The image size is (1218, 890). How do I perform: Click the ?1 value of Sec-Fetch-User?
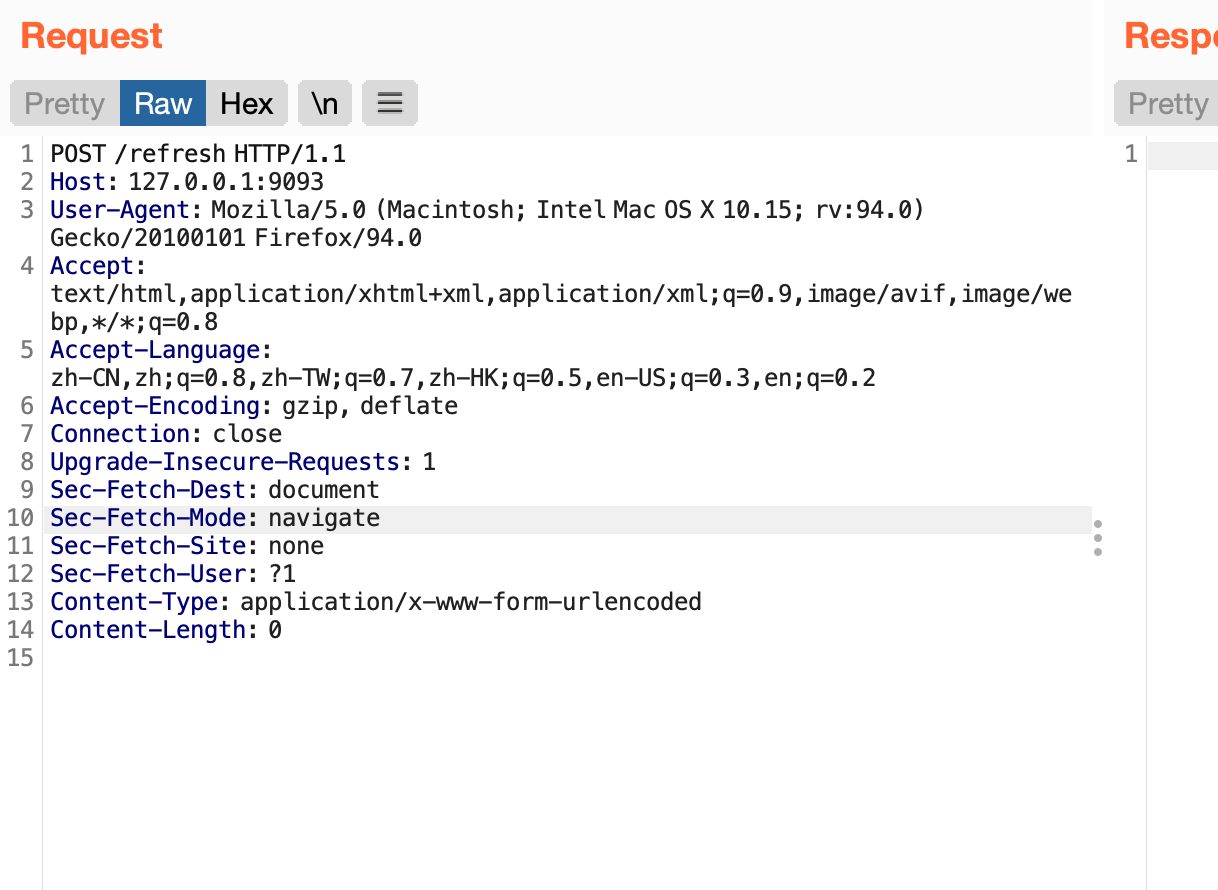[282, 574]
